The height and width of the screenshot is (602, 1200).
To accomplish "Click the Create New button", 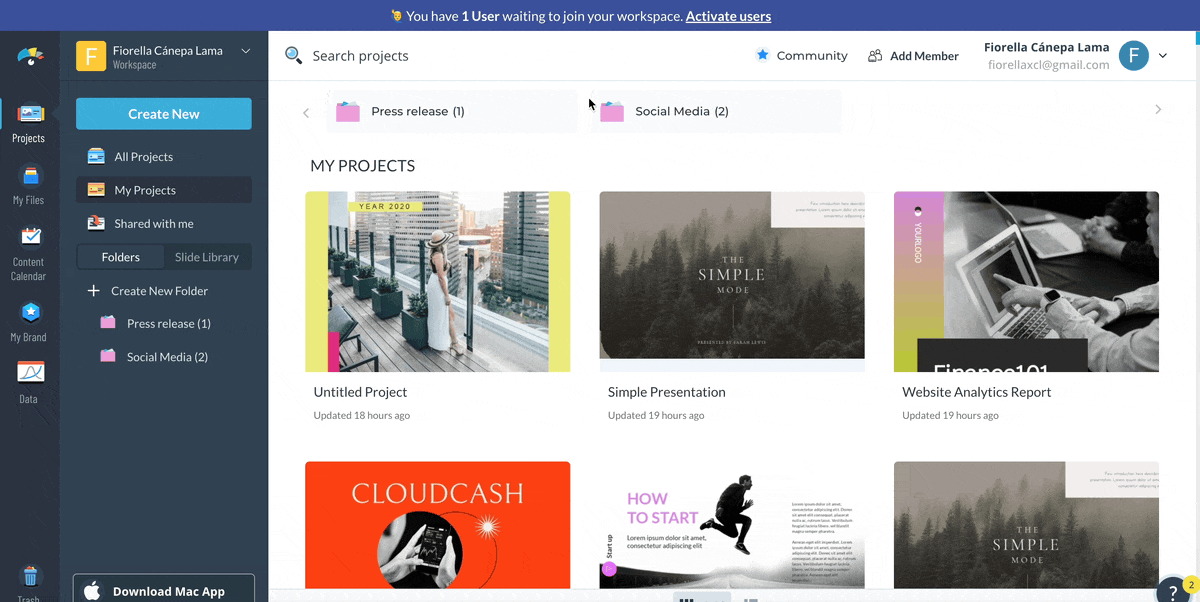I will click(164, 114).
